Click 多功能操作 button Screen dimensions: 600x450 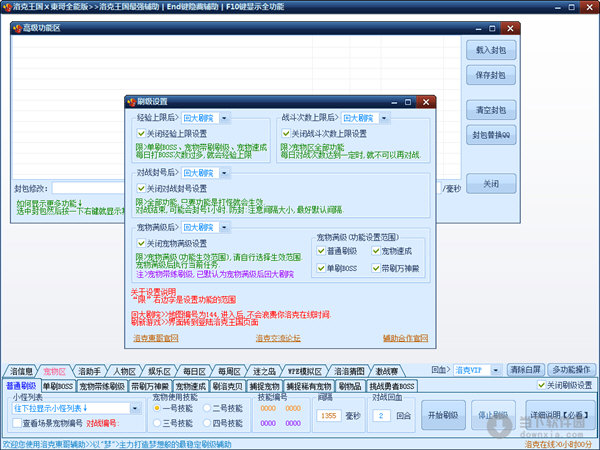(x=571, y=370)
